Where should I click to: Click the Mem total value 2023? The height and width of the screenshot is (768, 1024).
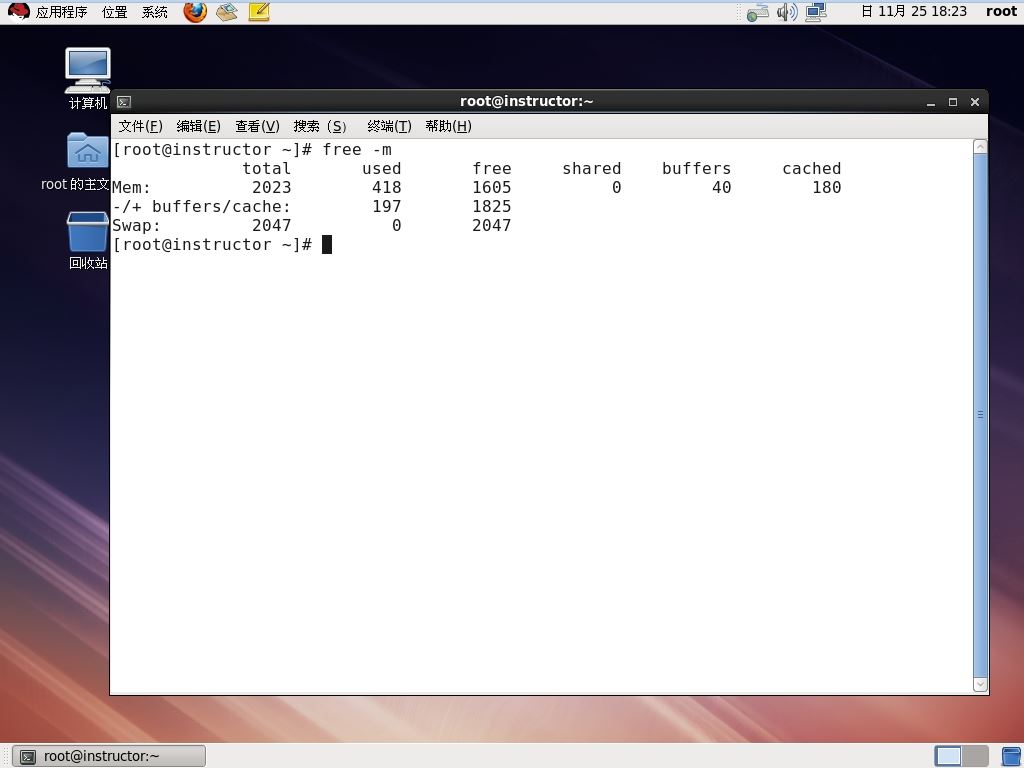pyautogui.click(x=272, y=187)
